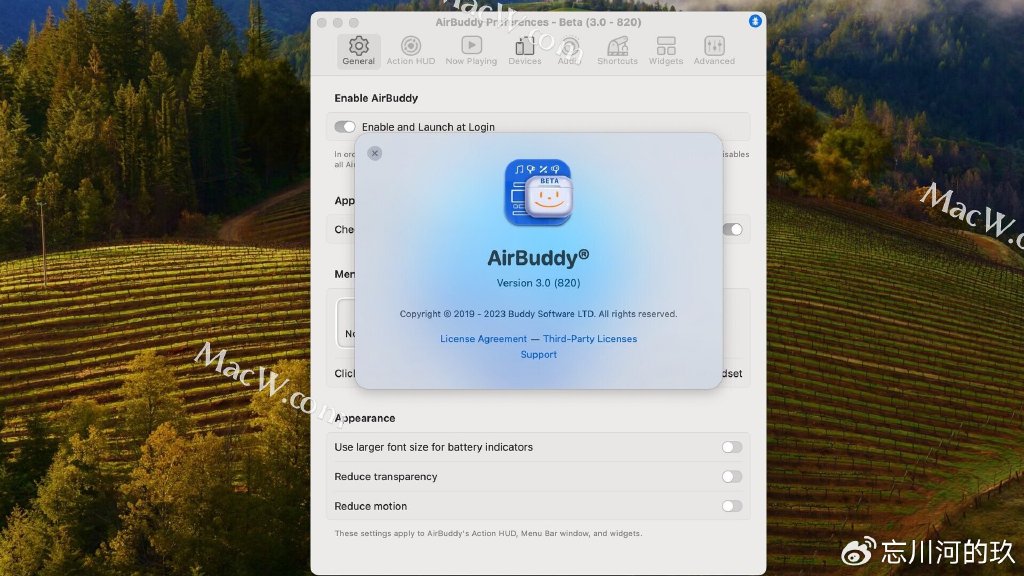Image resolution: width=1024 pixels, height=576 pixels.
Task: Open the Now Playing tab
Action: (x=471, y=50)
